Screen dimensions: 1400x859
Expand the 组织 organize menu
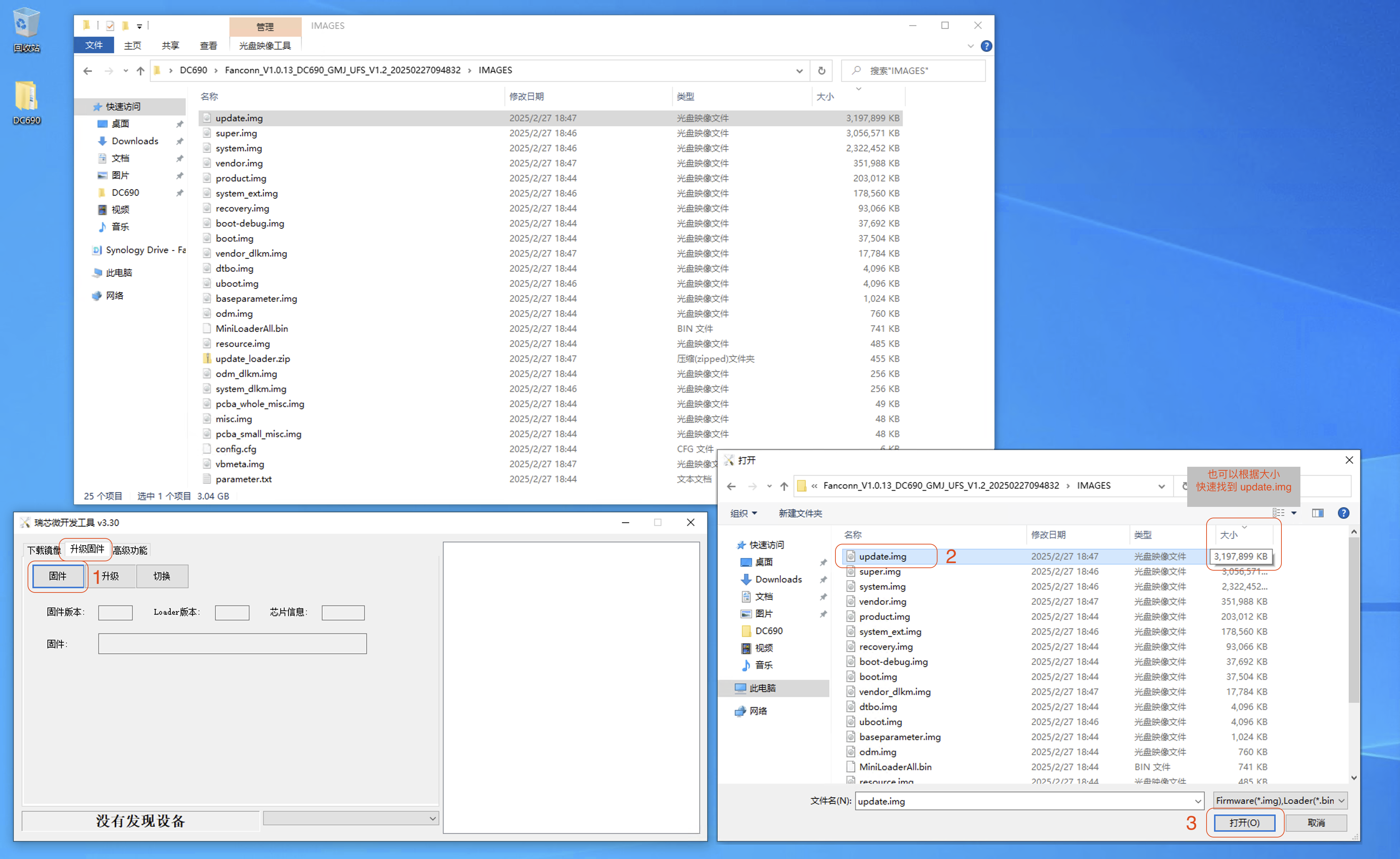[x=743, y=513]
